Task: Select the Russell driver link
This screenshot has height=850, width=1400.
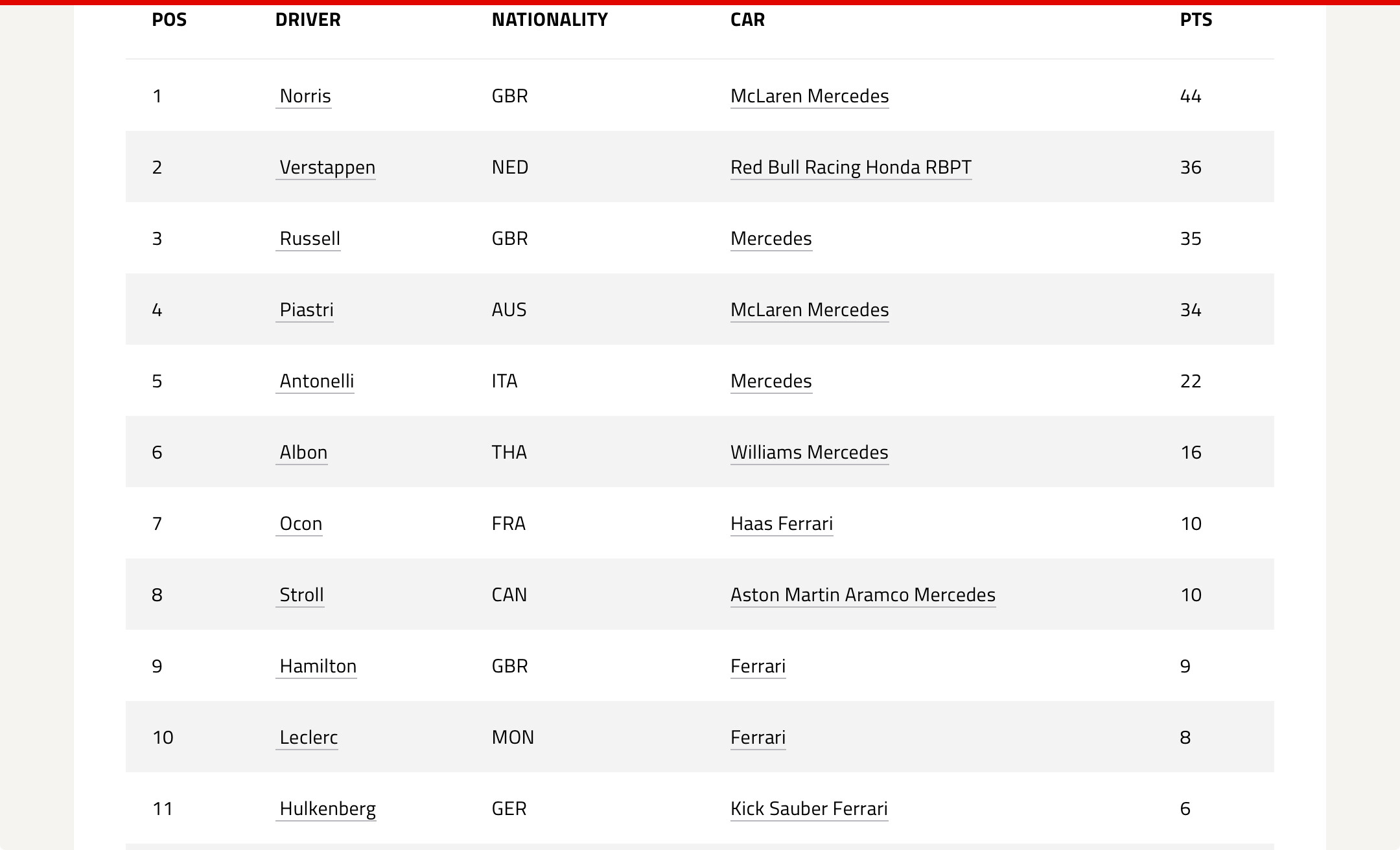Action: [309, 238]
